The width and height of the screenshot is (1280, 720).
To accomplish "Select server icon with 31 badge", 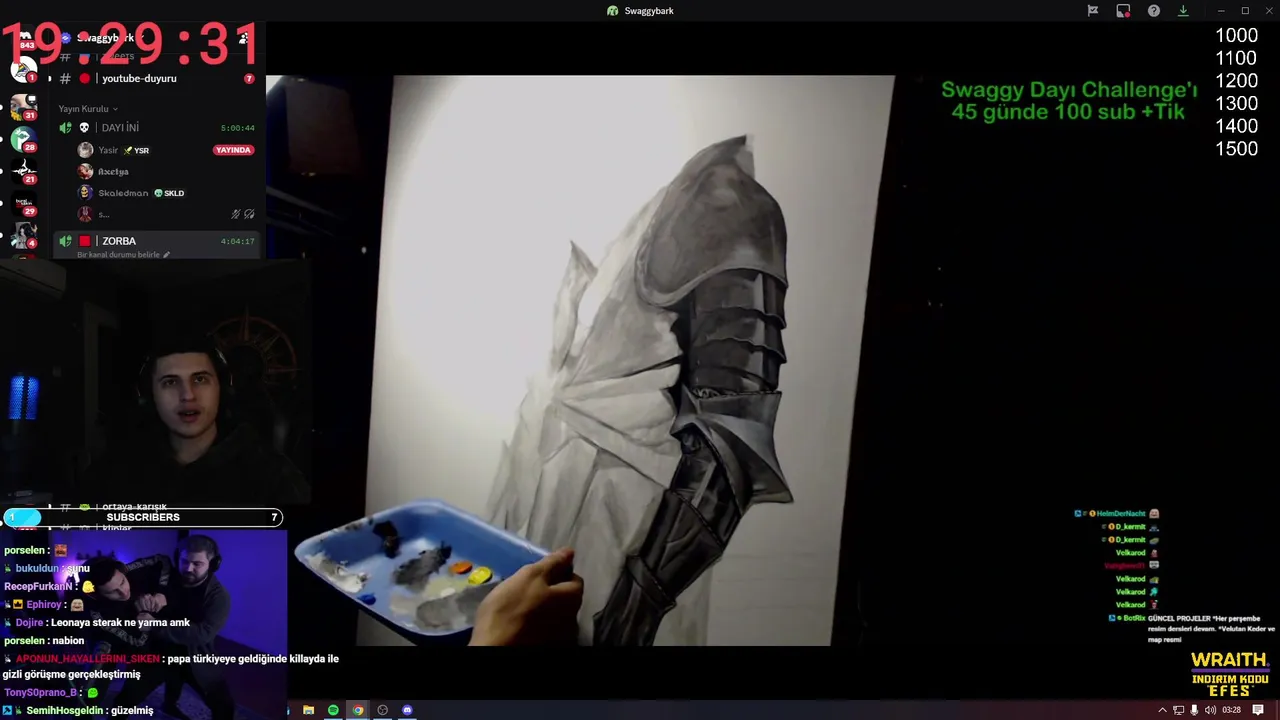I will click(x=24, y=107).
